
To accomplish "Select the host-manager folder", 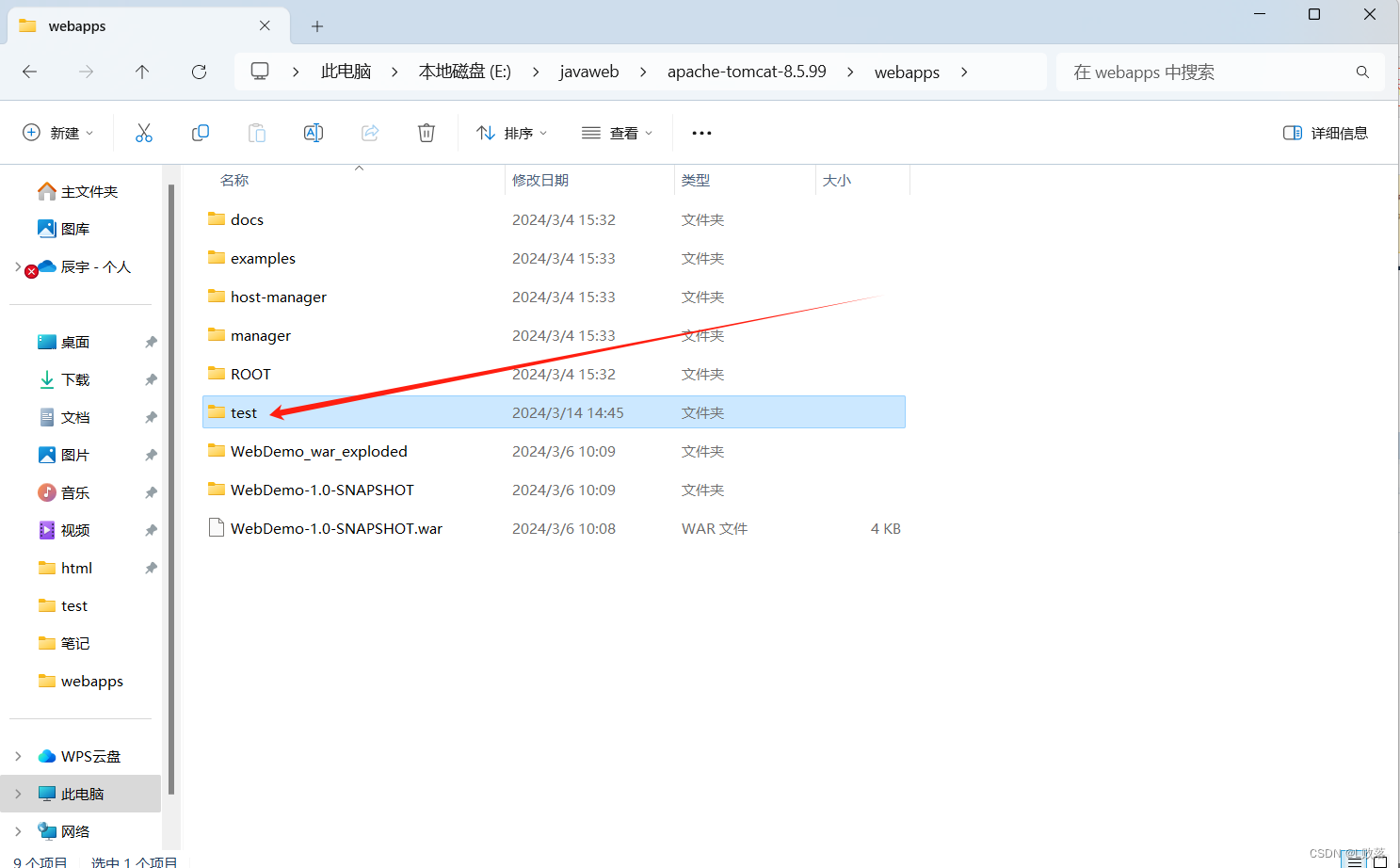I will coord(554,297).
